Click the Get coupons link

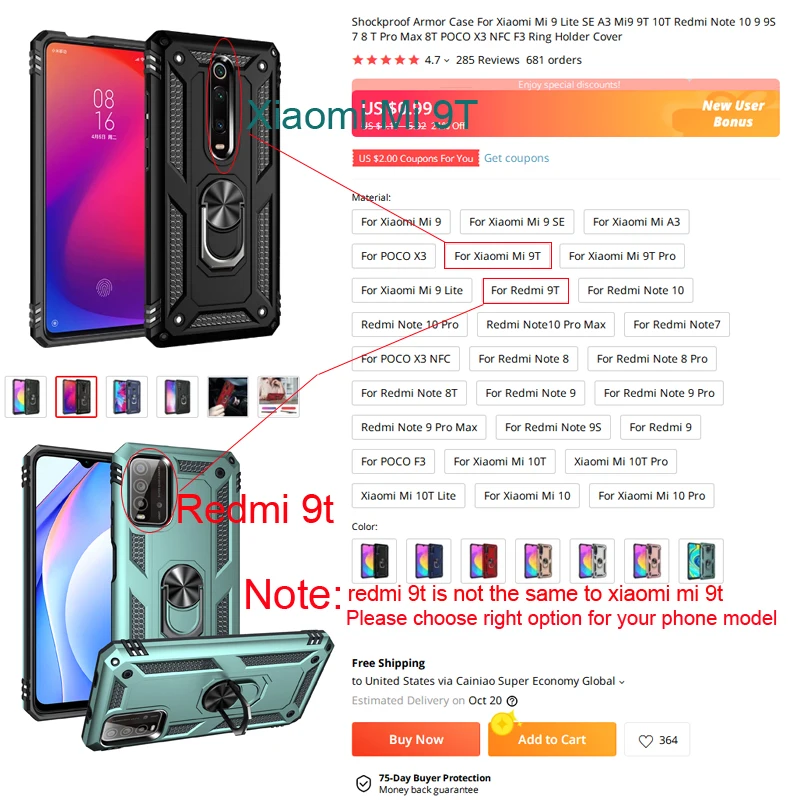coord(516,158)
